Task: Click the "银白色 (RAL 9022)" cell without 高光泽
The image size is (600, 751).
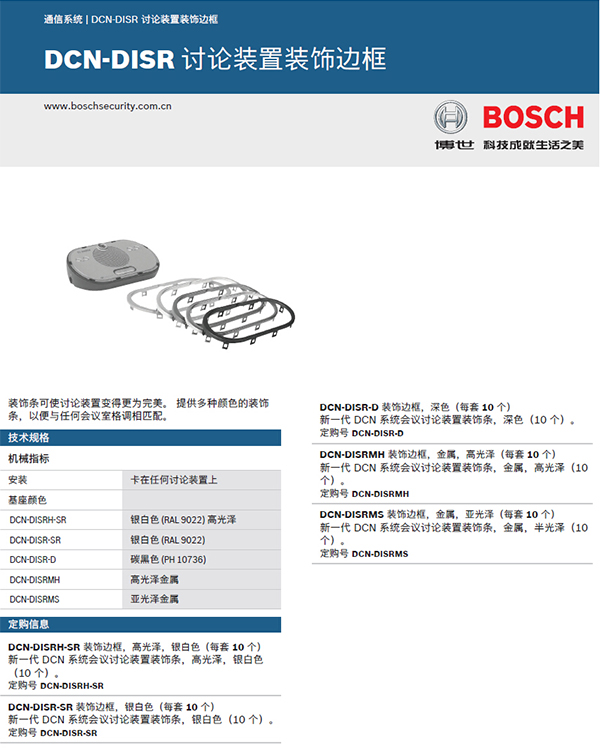Action: (202, 540)
